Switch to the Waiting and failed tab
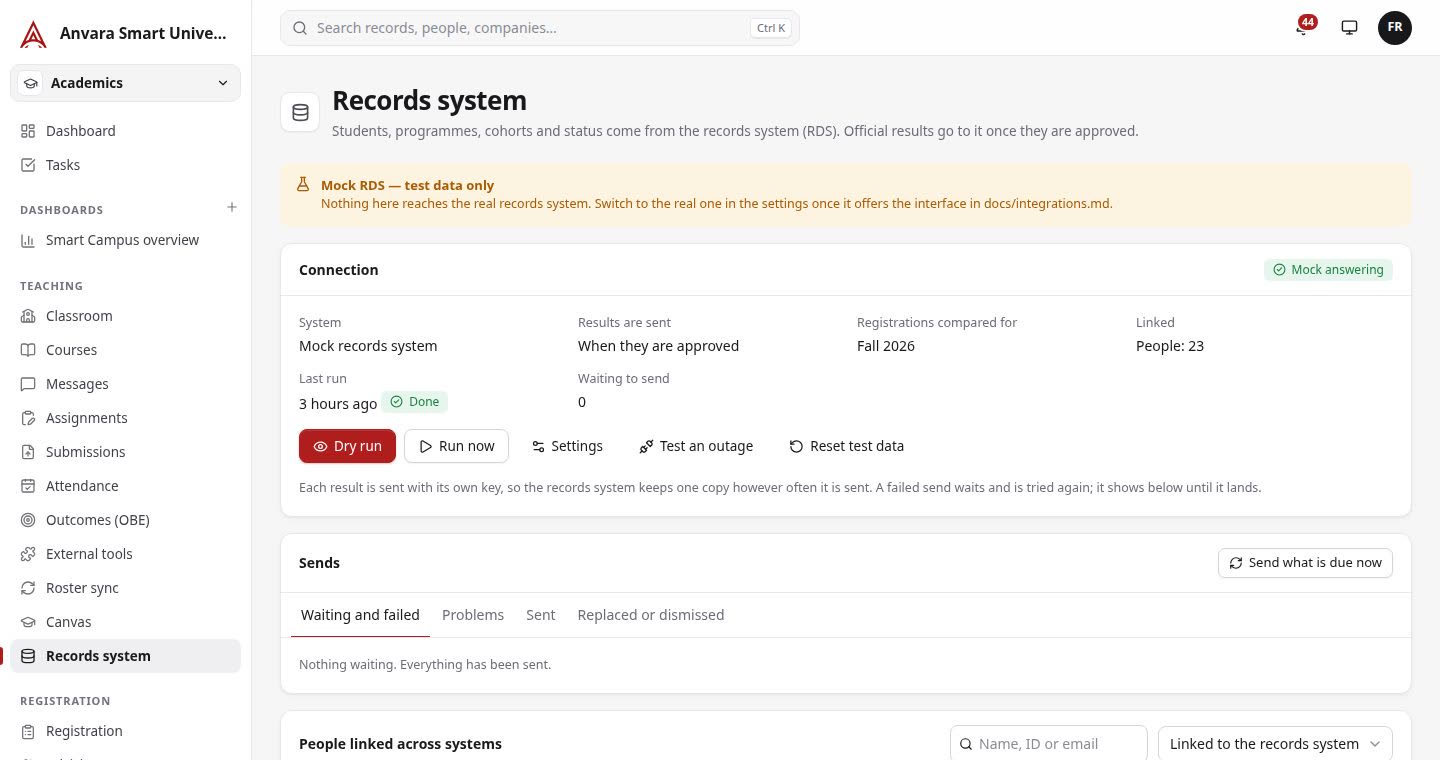 pyautogui.click(x=360, y=615)
